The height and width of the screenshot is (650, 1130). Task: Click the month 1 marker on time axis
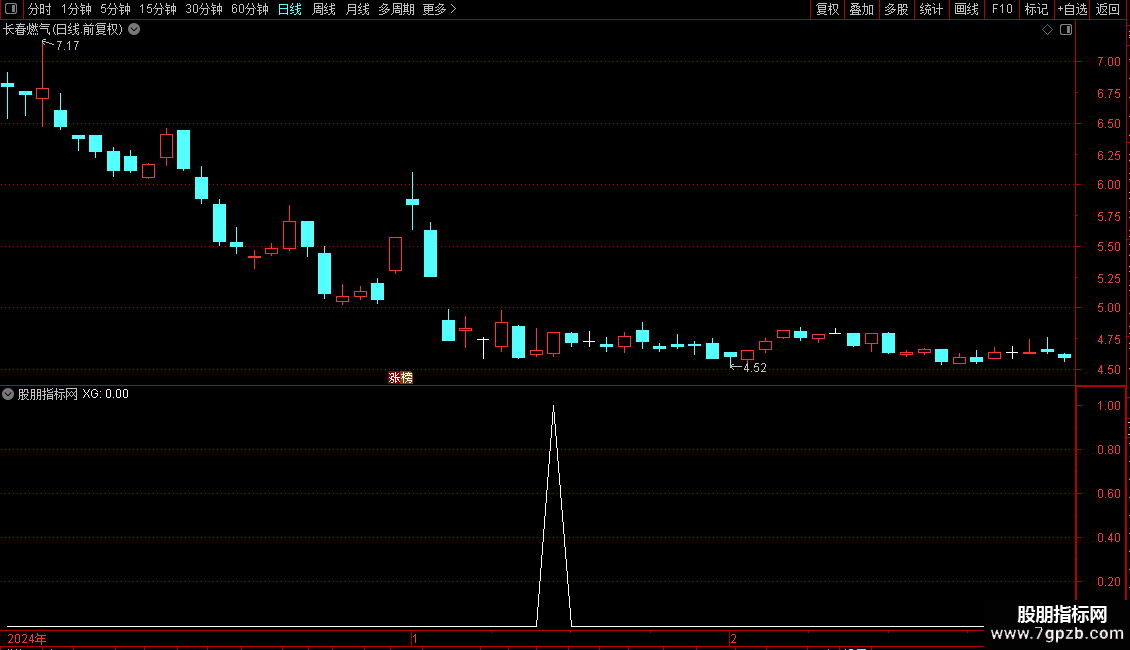[415, 638]
